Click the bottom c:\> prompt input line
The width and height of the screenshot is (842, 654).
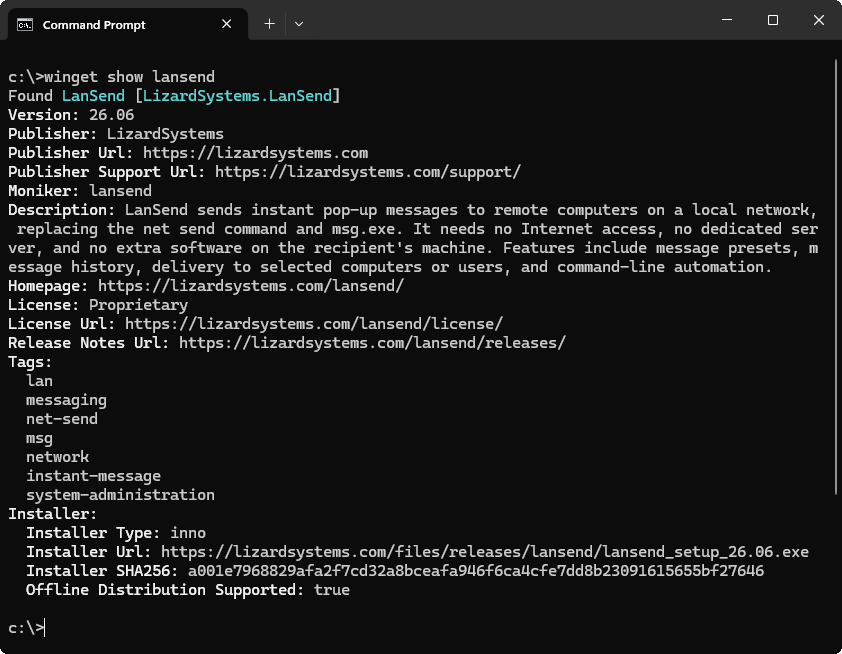(x=27, y=628)
